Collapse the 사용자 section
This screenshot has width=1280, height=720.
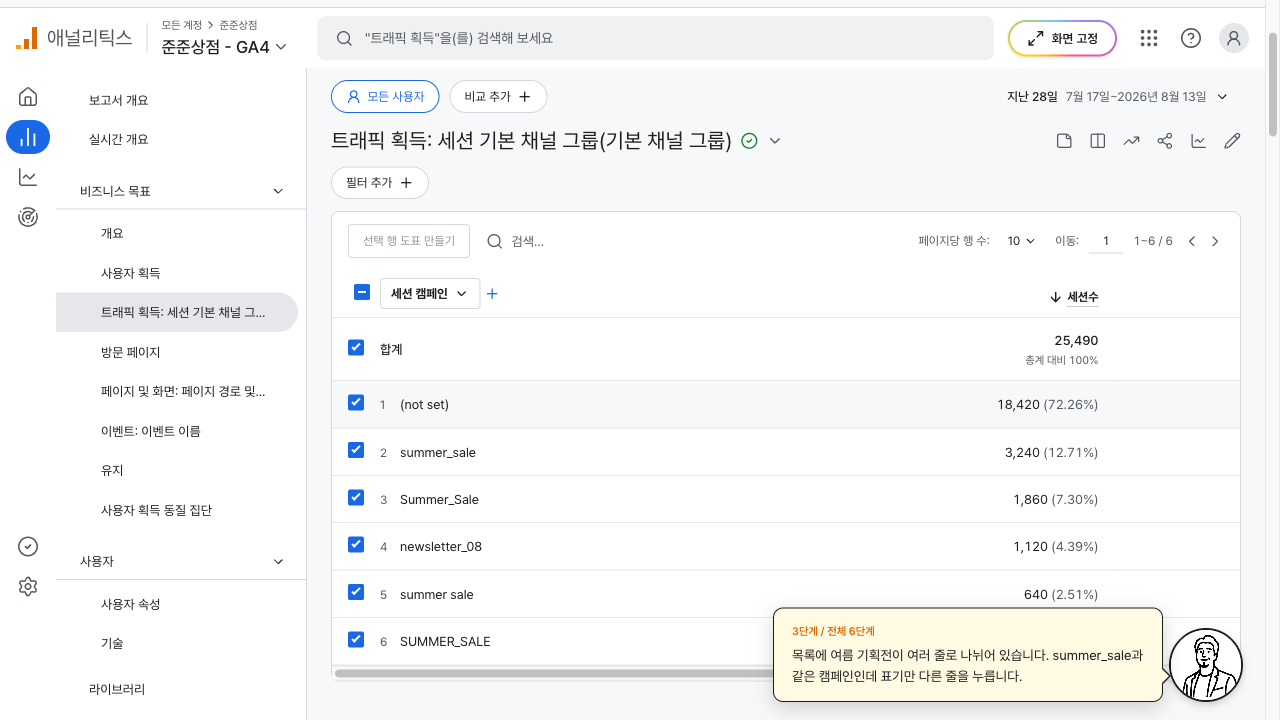[278, 562]
